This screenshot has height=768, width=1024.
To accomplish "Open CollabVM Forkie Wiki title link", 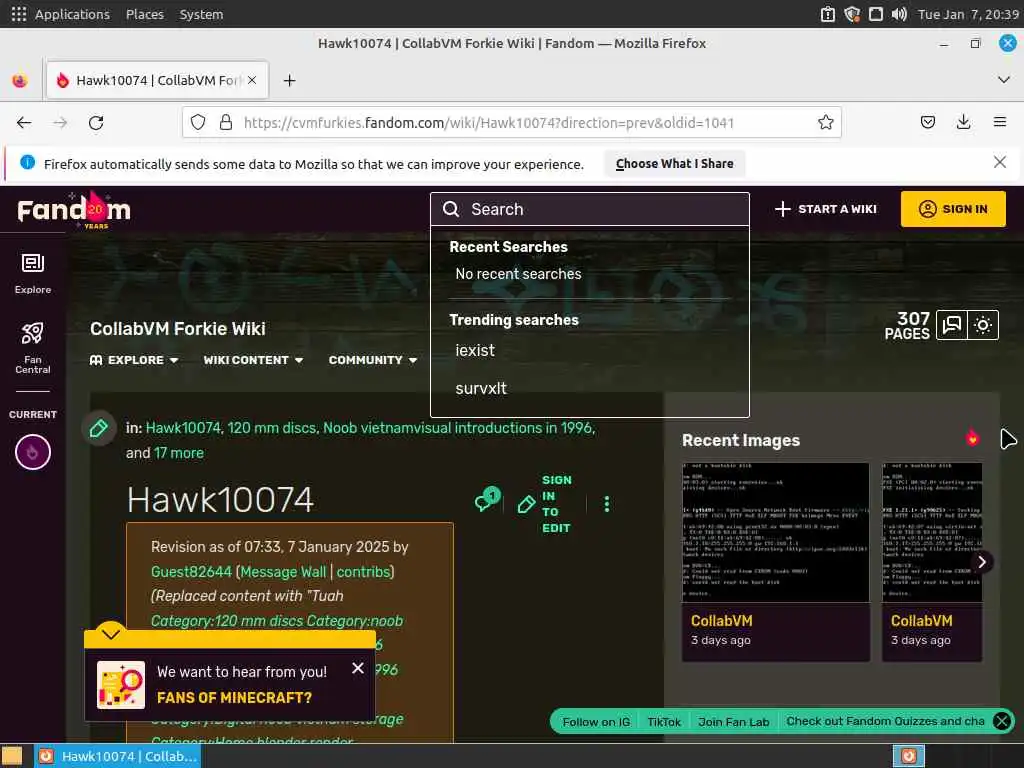I will click(x=178, y=328).
